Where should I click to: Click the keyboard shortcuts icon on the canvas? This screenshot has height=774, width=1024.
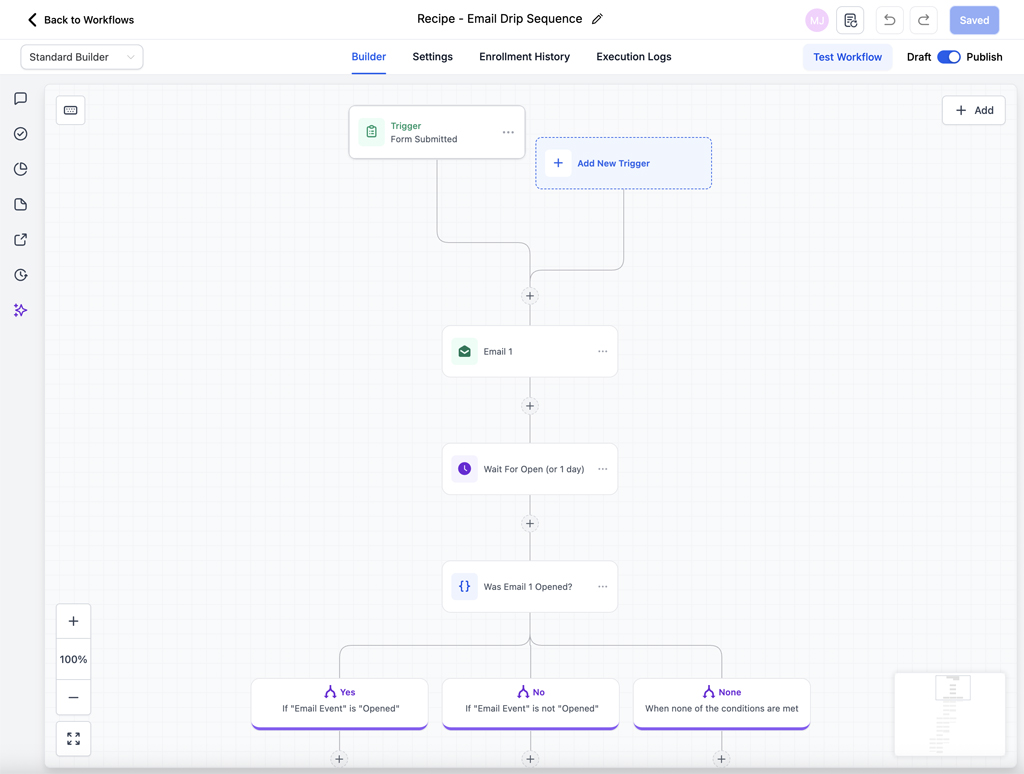click(x=70, y=110)
